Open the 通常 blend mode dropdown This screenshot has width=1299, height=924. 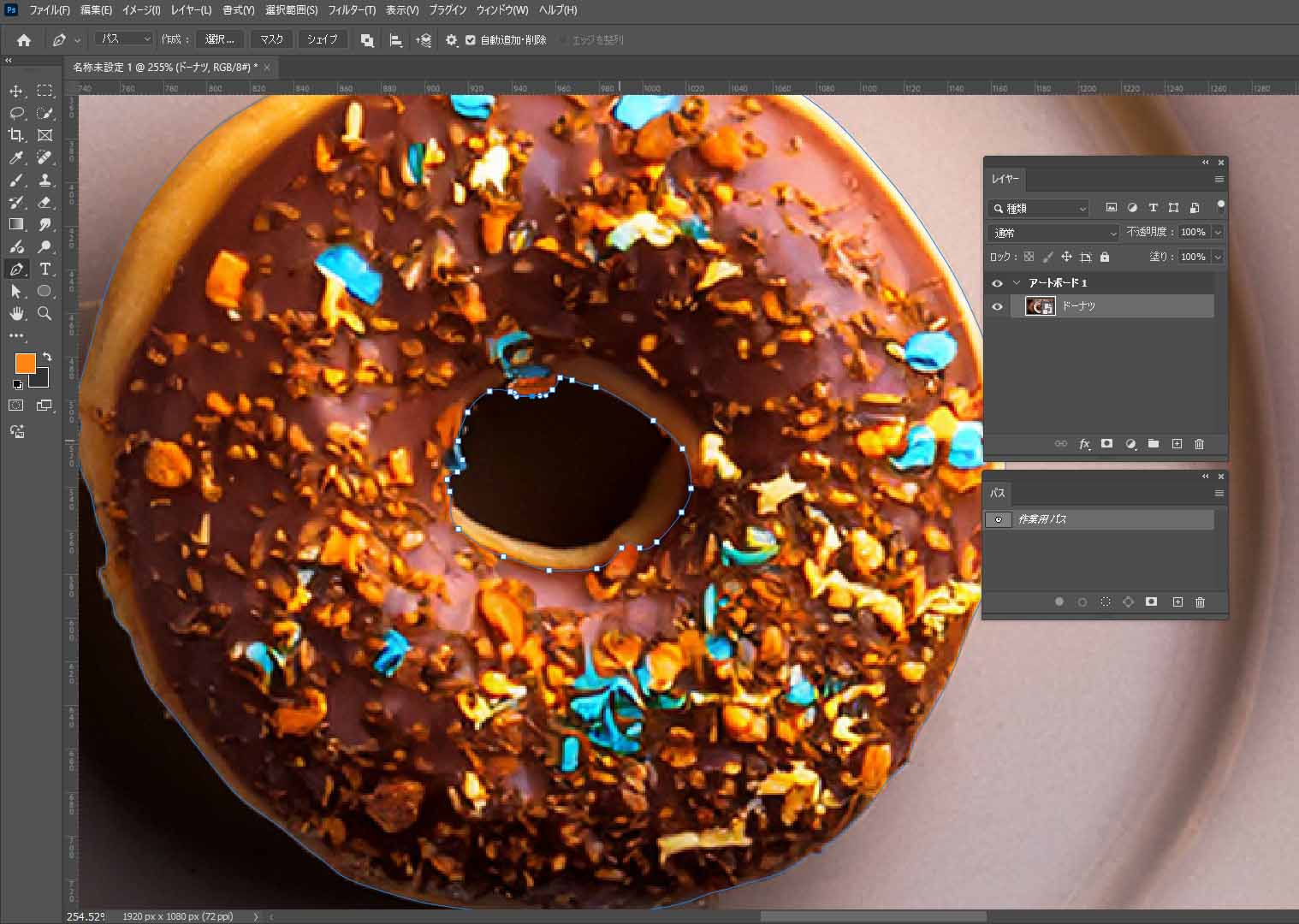(x=1053, y=233)
